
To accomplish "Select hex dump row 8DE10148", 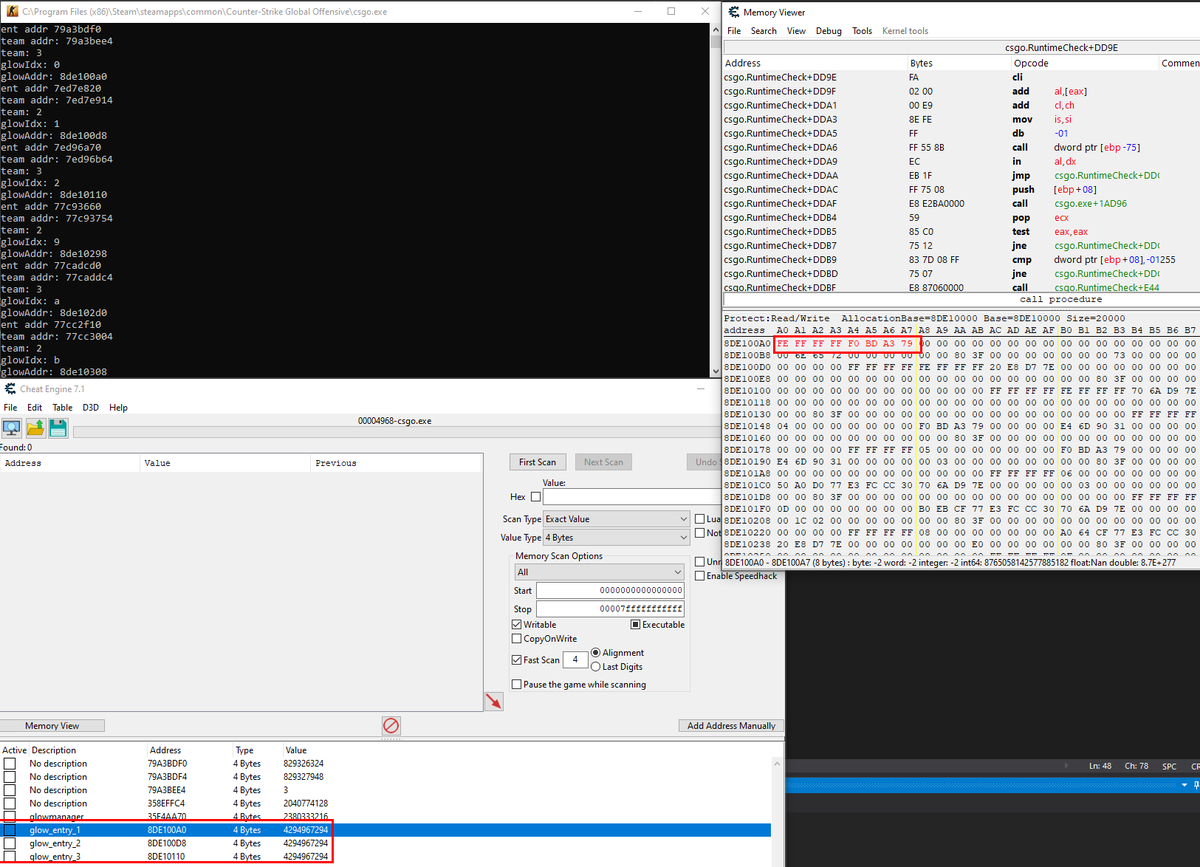I will pyautogui.click(x=960, y=425).
